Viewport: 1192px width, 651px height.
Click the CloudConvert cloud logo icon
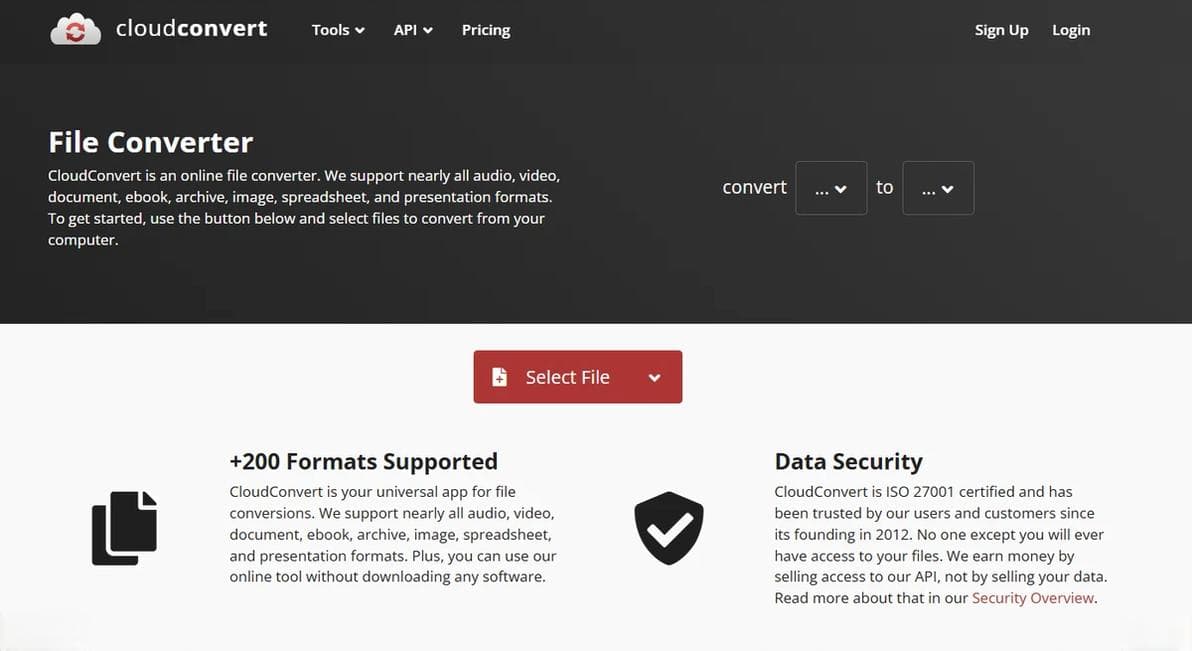pyautogui.click(x=75, y=30)
